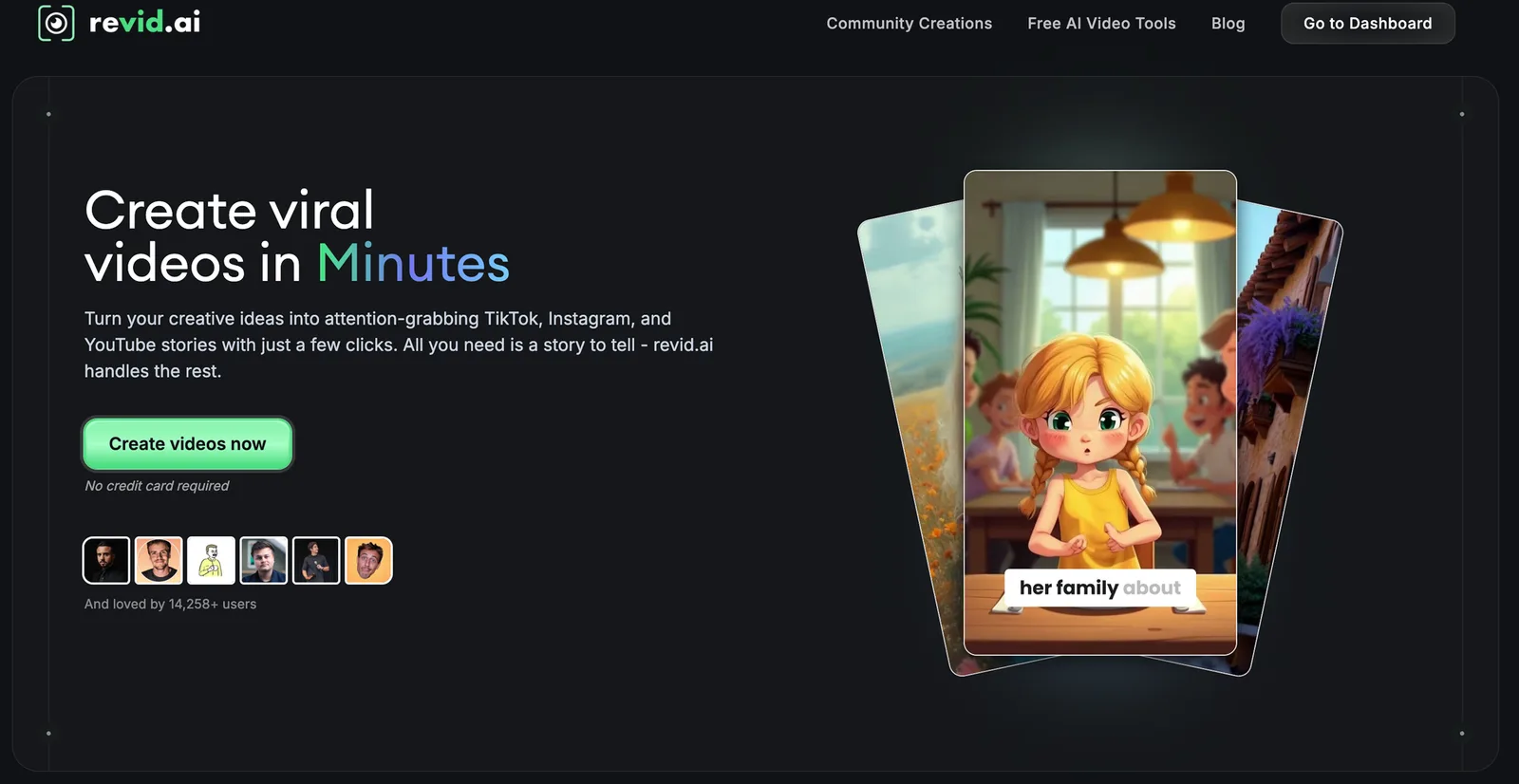Image resolution: width=1519 pixels, height=784 pixels.
Task: Click the revid.ai wordmark in the header
Action: point(144,23)
